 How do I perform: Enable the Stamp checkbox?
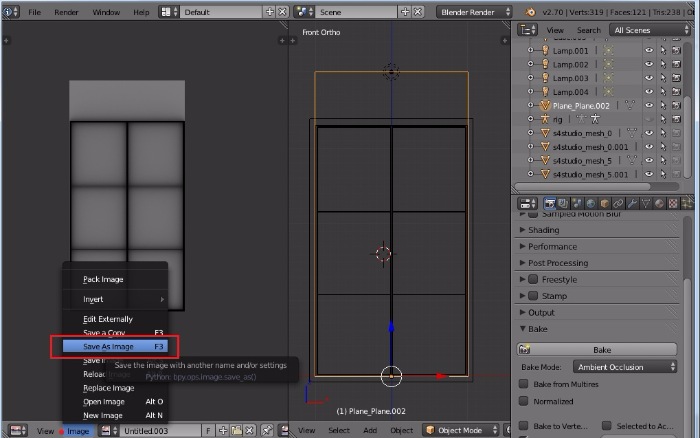[533, 296]
